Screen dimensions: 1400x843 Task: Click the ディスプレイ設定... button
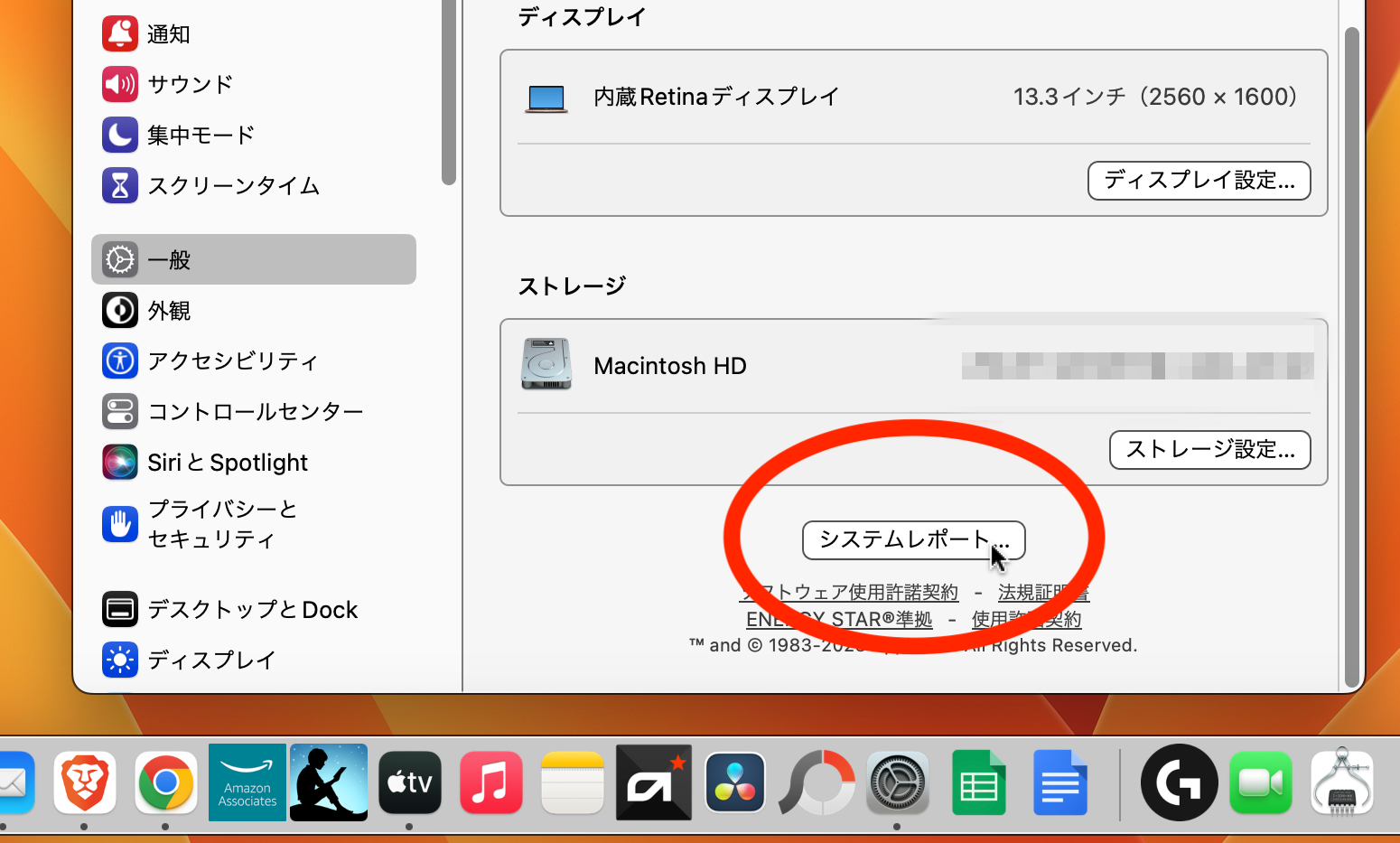tap(1199, 181)
